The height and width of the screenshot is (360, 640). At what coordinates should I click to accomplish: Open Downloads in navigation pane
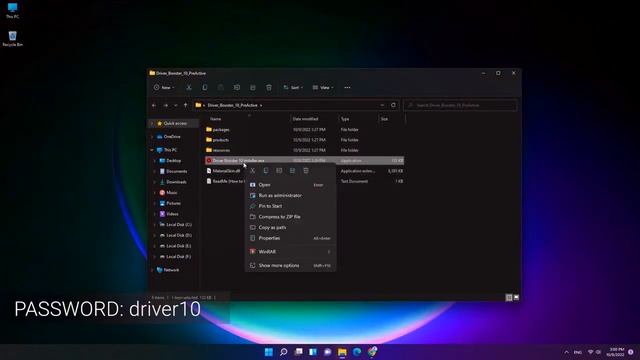pyautogui.click(x=176, y=182)
